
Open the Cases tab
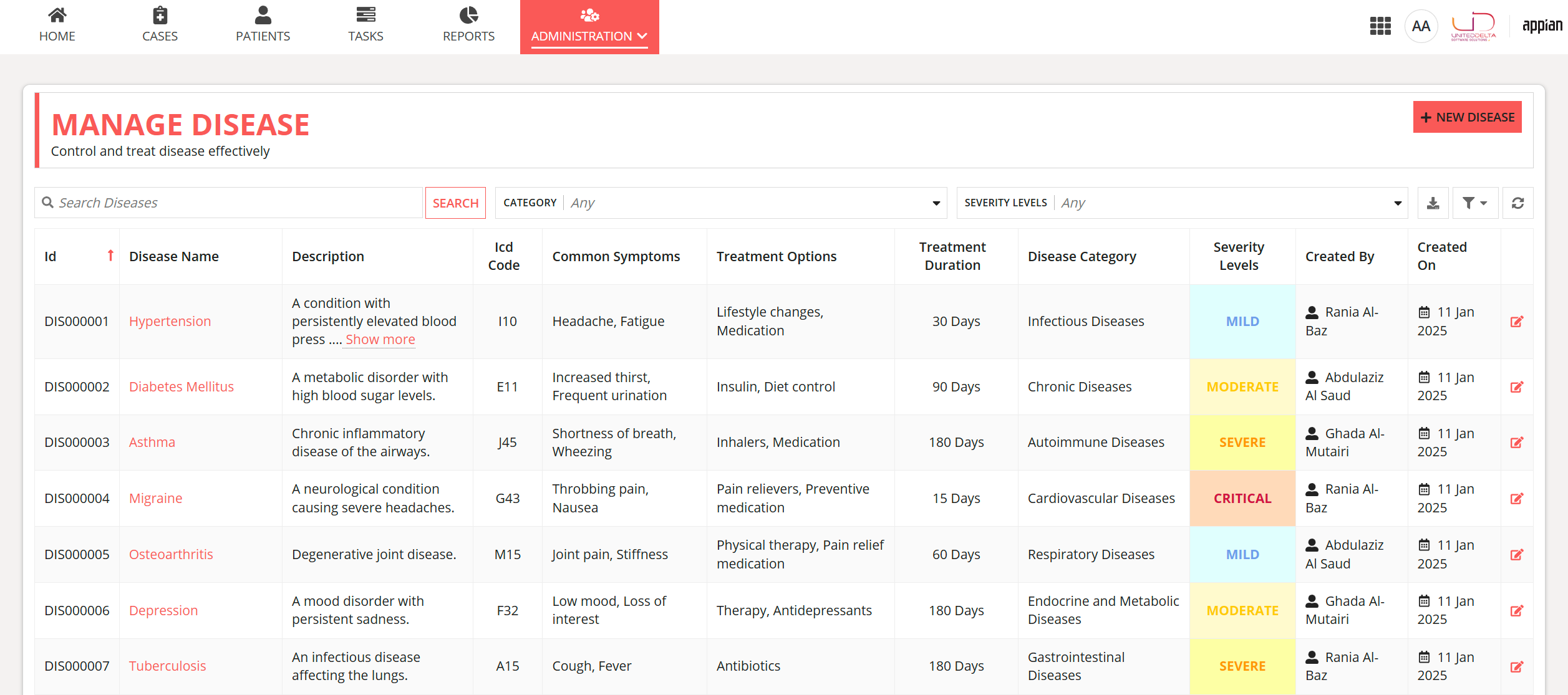[160, 26]
